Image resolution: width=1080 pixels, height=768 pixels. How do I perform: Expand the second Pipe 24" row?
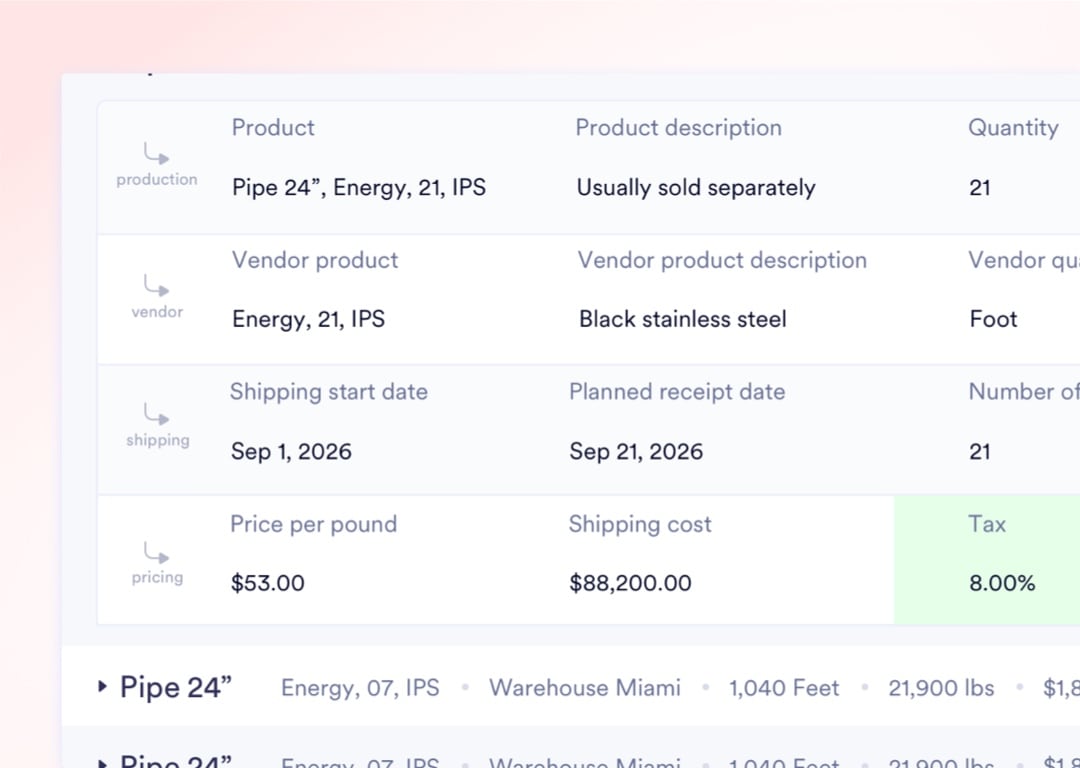pyautogui.click(x=103, y=760)
